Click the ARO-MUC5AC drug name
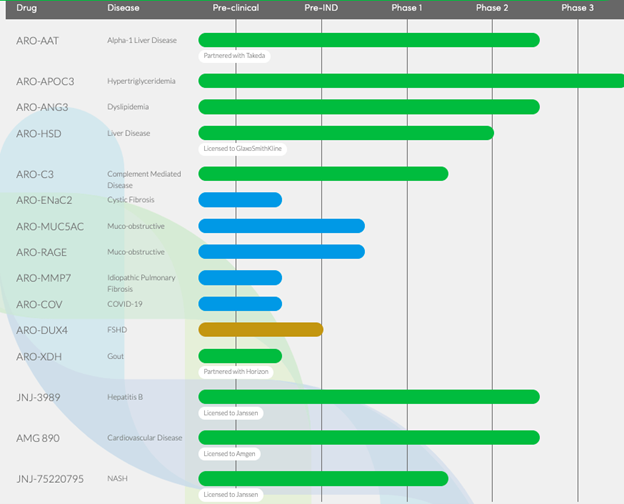Screen dimensions: 624x504 coord(50,226)
